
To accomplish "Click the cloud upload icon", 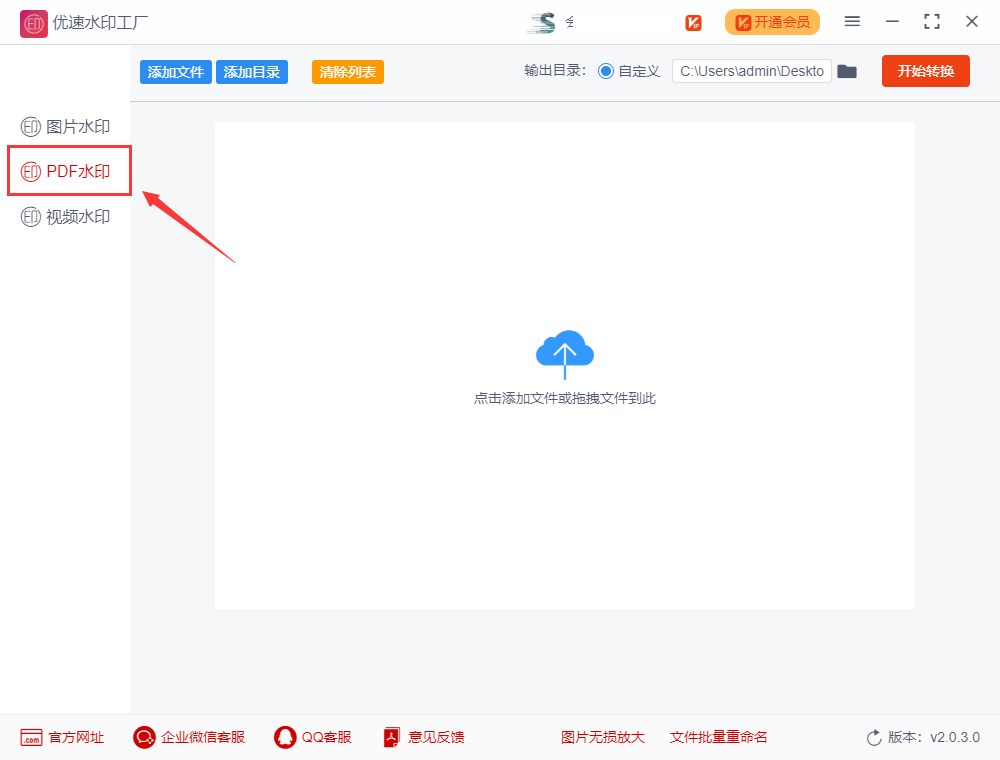I will (565, 354).
